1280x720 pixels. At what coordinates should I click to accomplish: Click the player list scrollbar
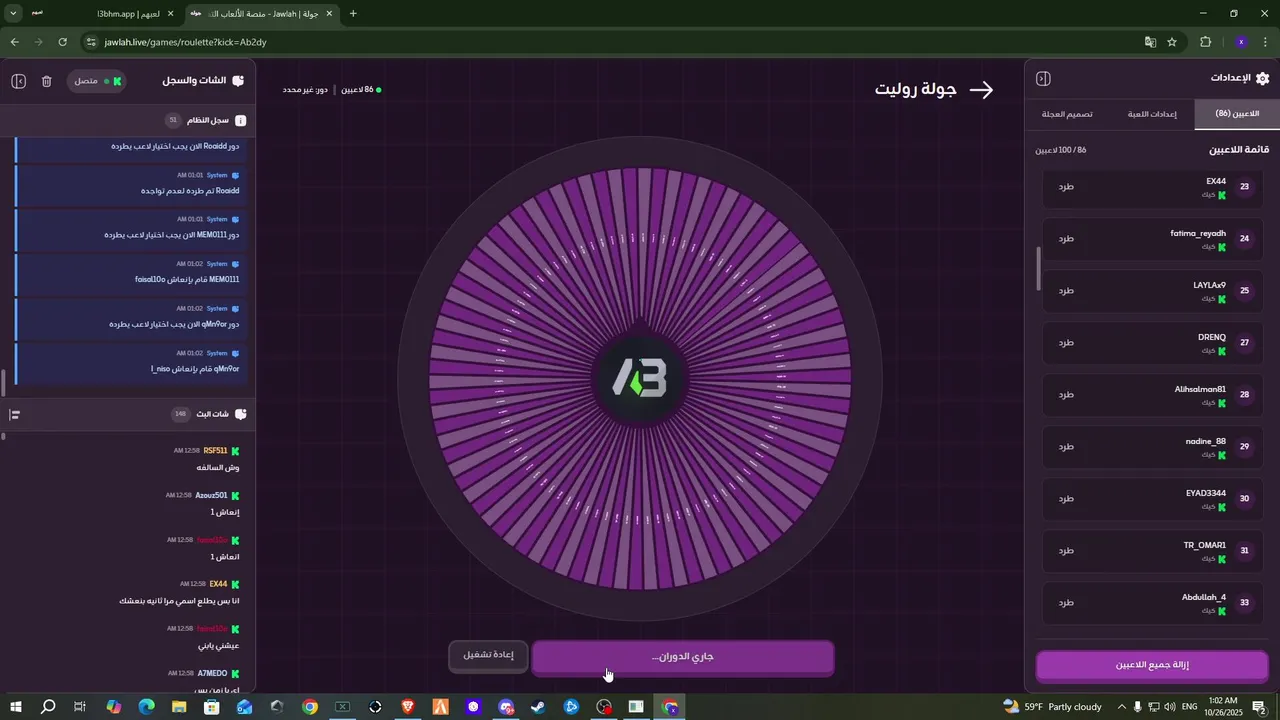1038,268
